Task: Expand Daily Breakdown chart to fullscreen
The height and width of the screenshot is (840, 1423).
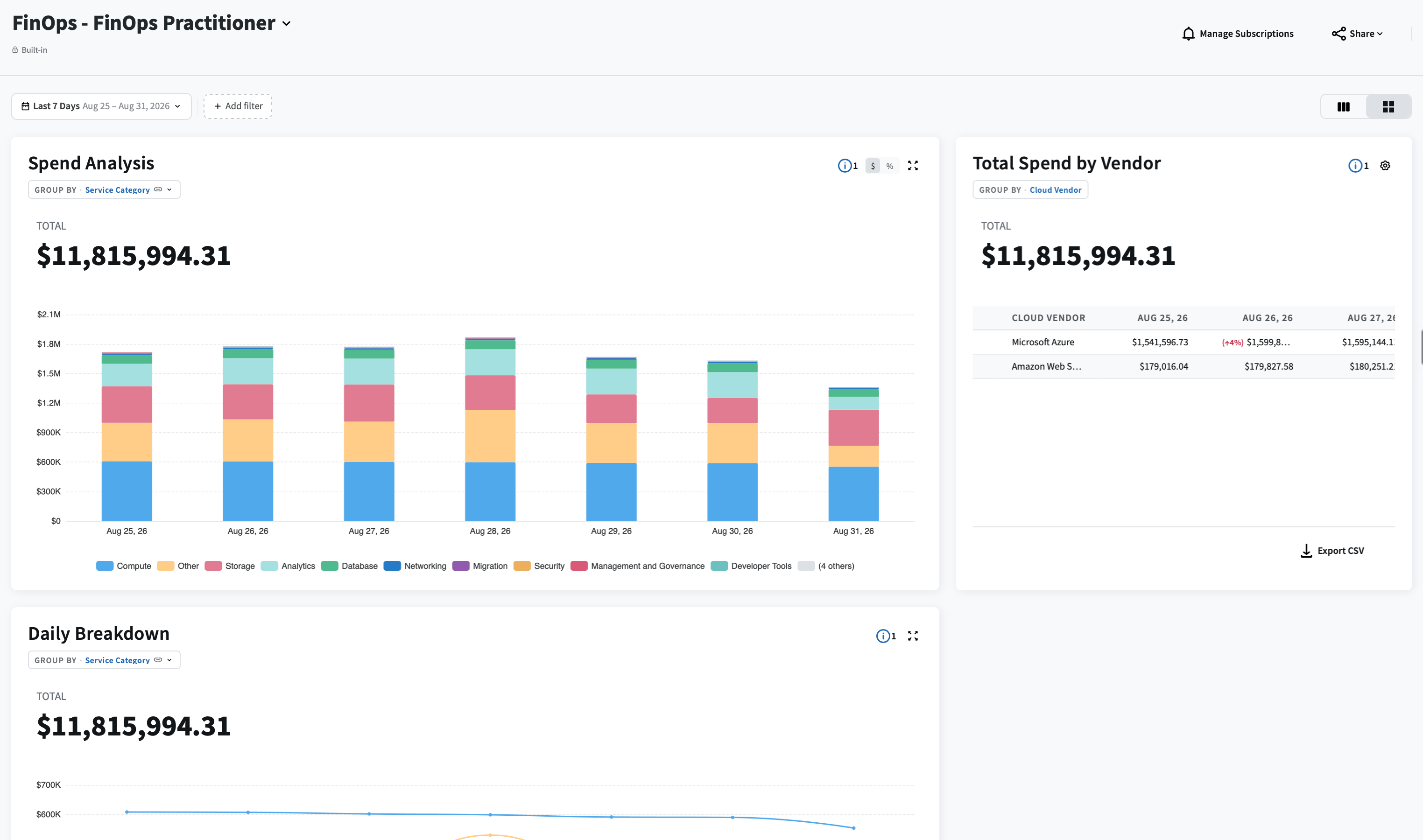Action: tap(913, 636)
